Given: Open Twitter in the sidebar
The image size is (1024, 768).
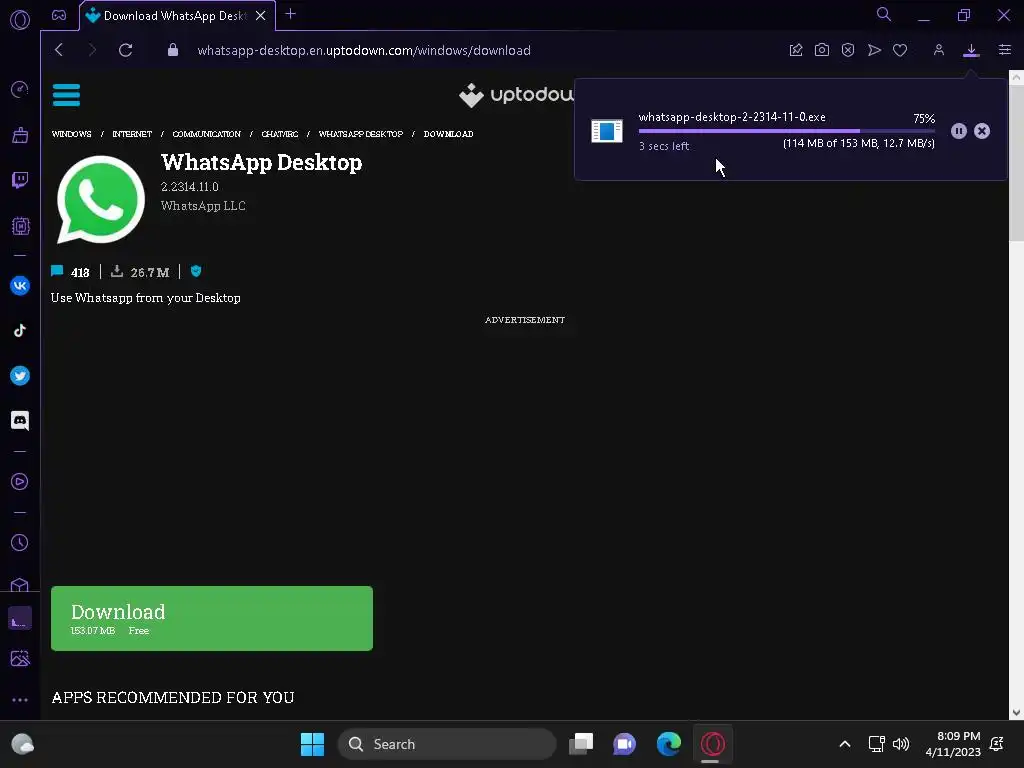Looking at the screenshot, I should 20,376.
